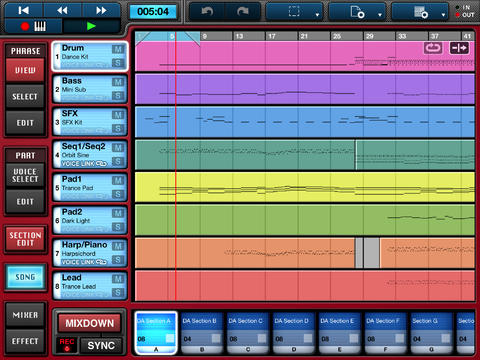Screen dimensions: 480x360
Task: Click the SYNC button
Action: point(101,346)
